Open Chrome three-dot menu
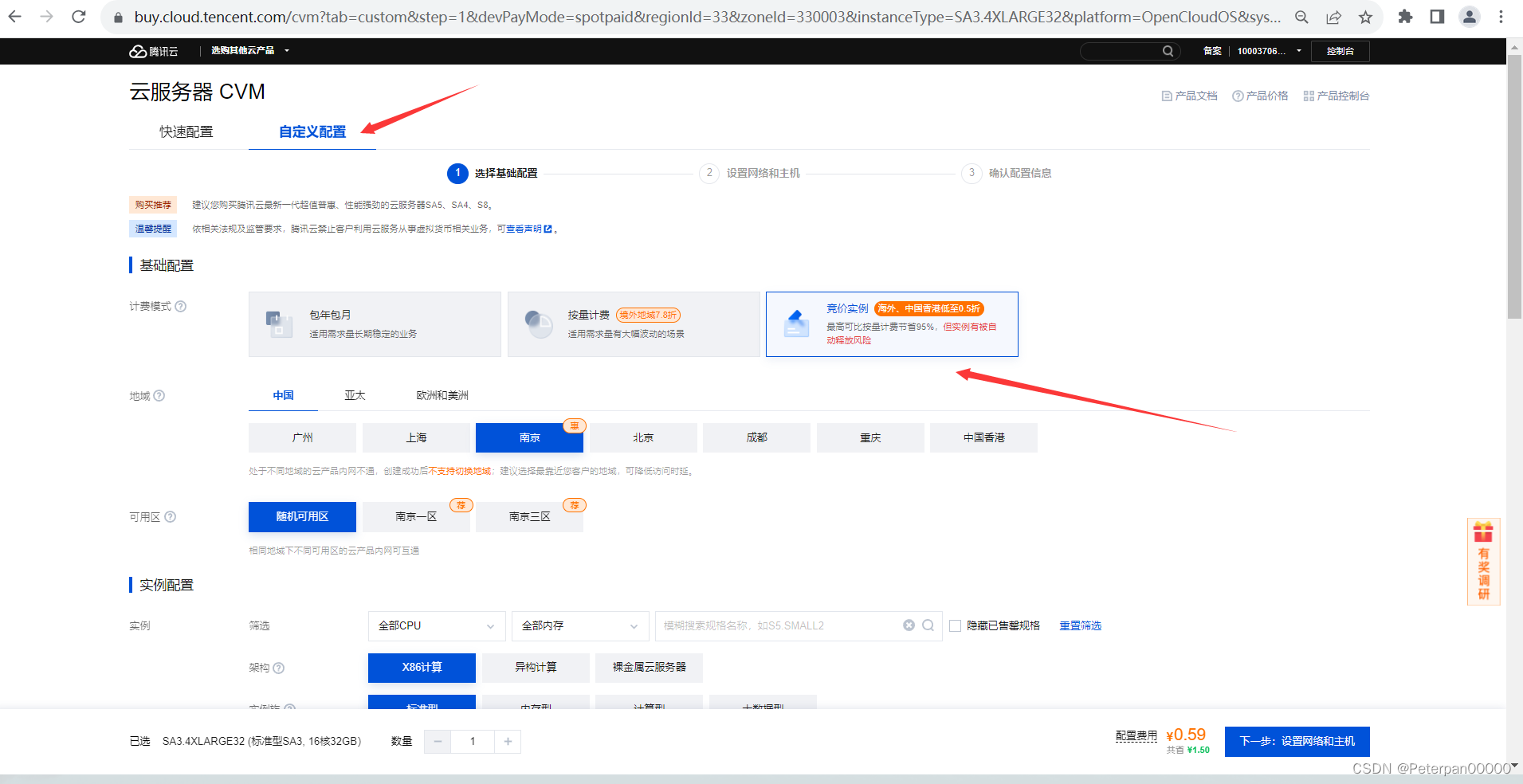Image resolution: width=1523 pixels, height=784 pixels. click(x=1501, y=17)
